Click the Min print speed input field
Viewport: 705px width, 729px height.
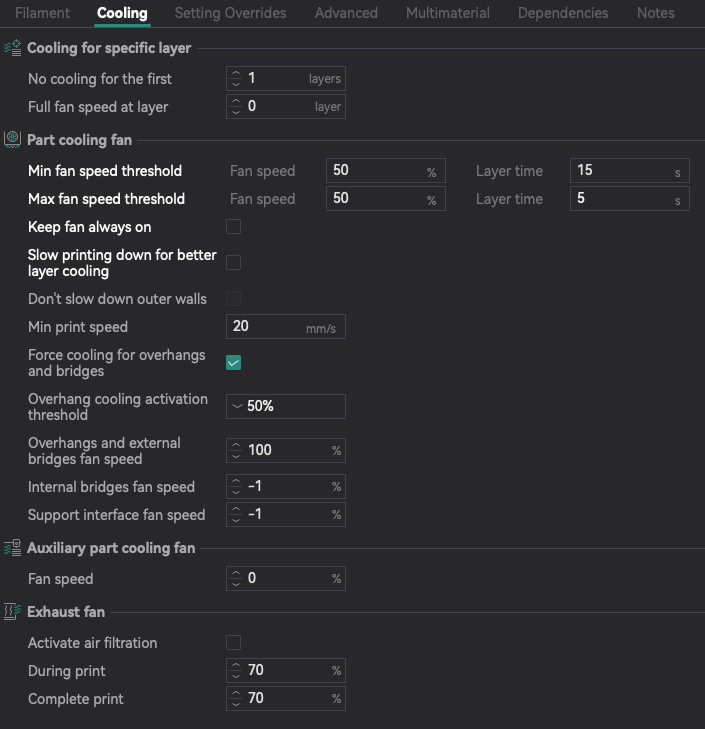(x=286, y=326)
